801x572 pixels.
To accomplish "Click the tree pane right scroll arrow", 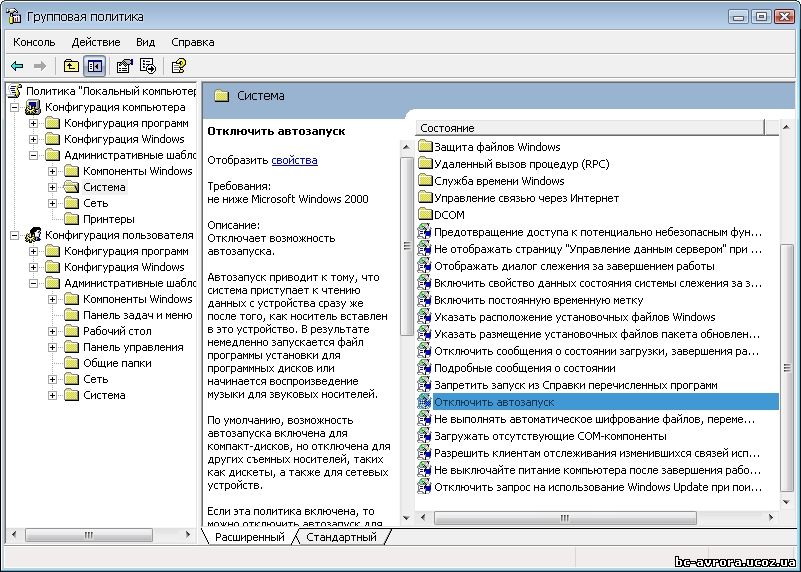I will [x=188, y=535].
